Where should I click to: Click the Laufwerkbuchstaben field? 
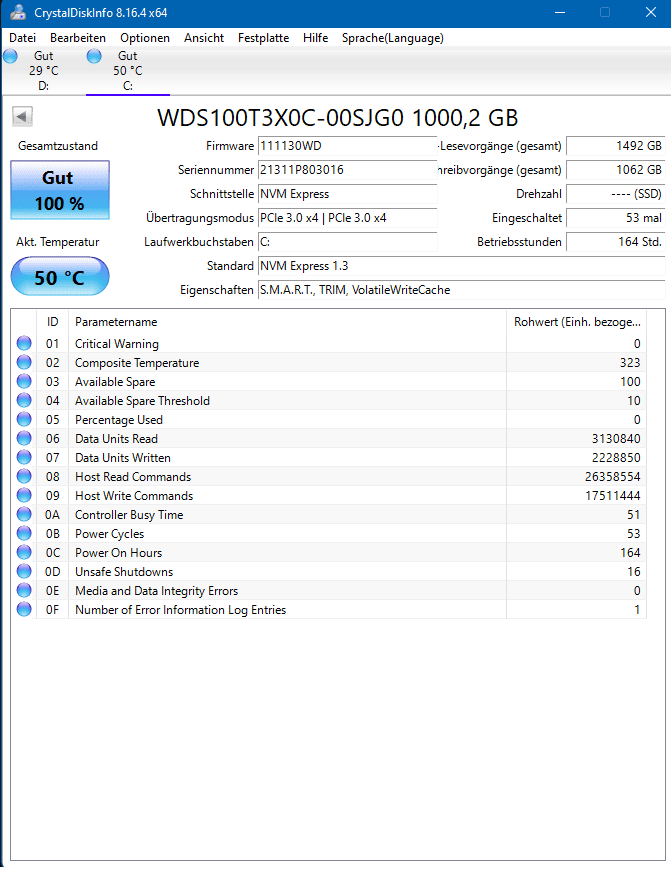tap(347, 242)
